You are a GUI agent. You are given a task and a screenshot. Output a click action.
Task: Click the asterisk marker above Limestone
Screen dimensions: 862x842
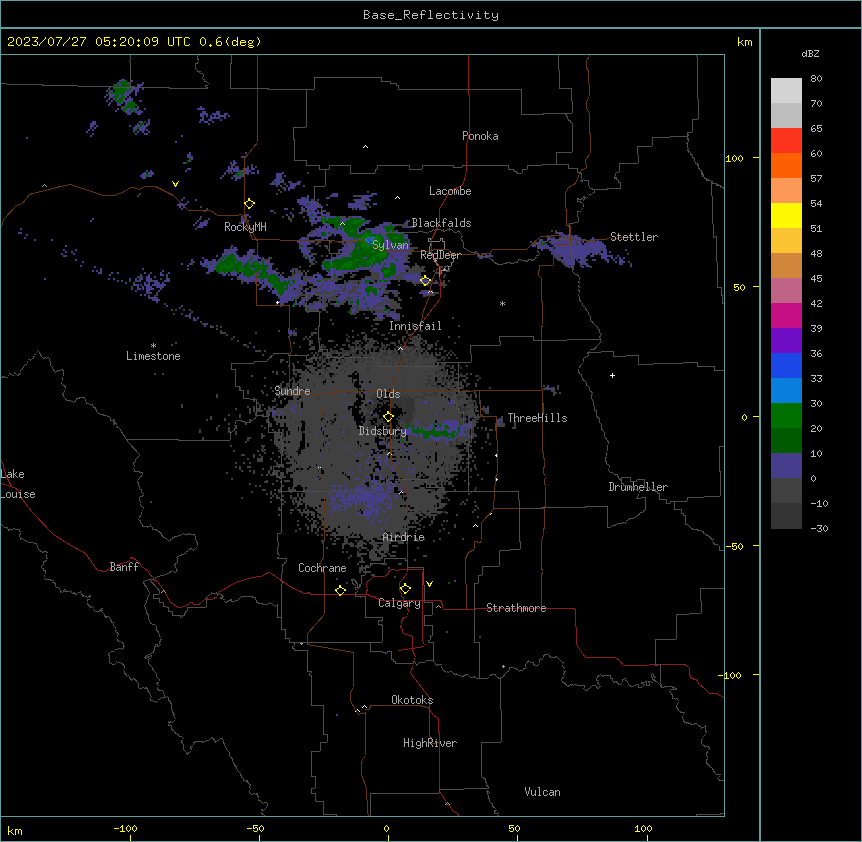point(153,346)
